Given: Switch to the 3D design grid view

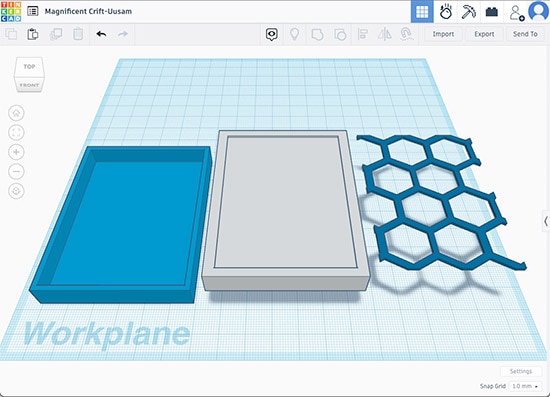Looking at the screenshot, I should [422, 12].
